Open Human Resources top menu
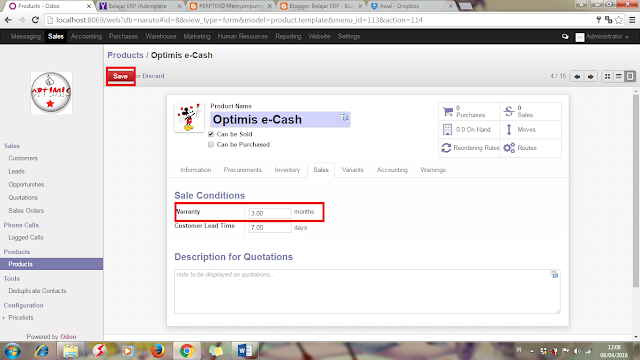This screenshot has width=640, height=360. (x=242, y=36)
